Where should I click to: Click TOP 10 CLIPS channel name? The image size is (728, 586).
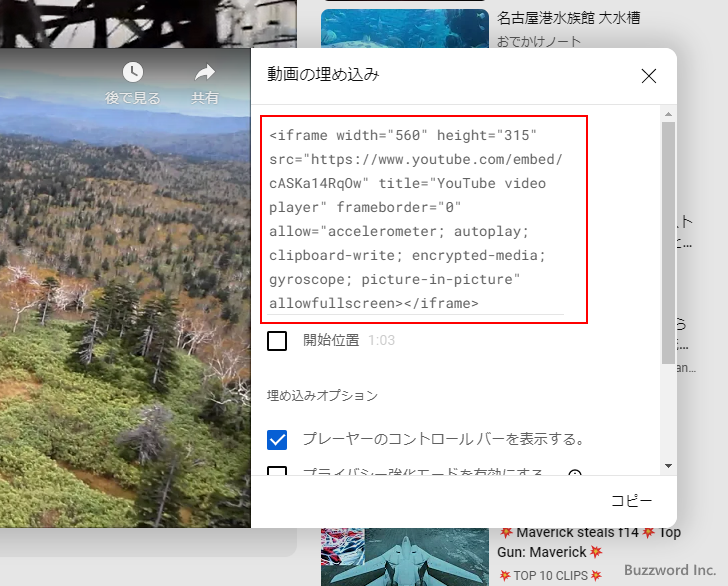coord(550,576)
